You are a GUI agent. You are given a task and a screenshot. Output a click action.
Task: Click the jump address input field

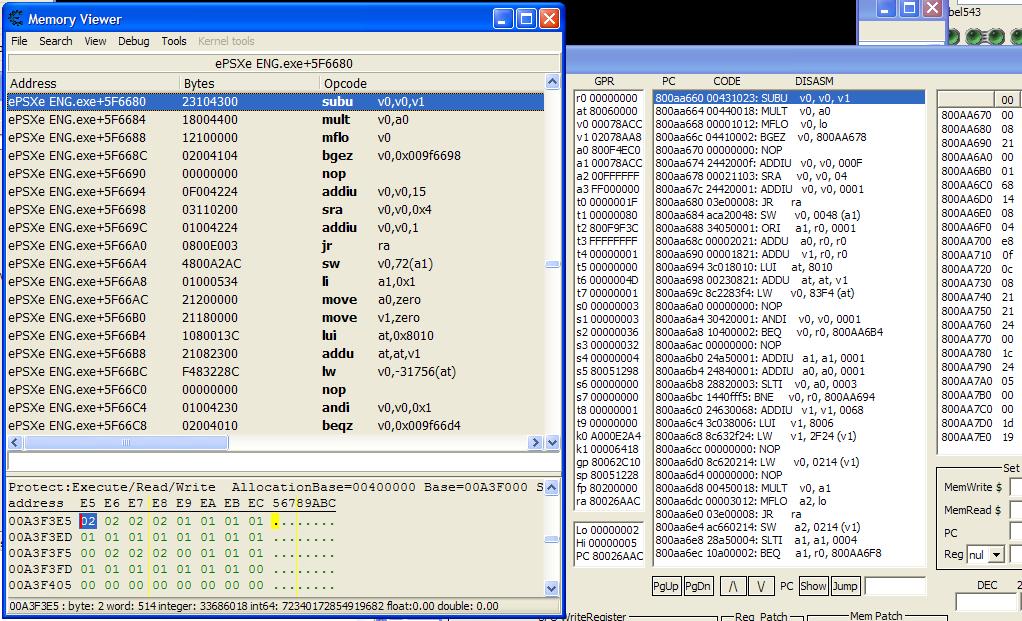[895, 586]
